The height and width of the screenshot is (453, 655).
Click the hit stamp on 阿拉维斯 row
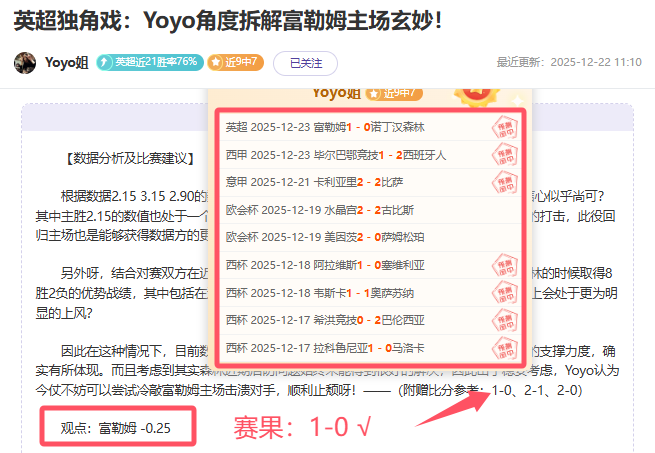click(502, 265)
